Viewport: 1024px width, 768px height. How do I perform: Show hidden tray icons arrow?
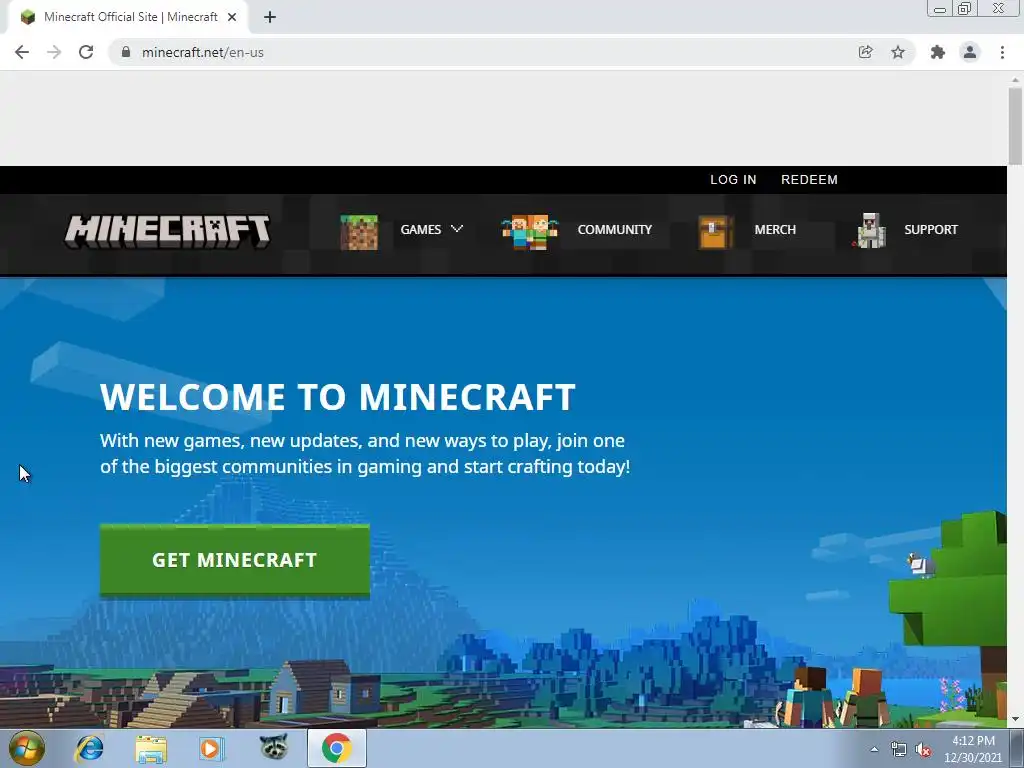(x=874, y=749)
